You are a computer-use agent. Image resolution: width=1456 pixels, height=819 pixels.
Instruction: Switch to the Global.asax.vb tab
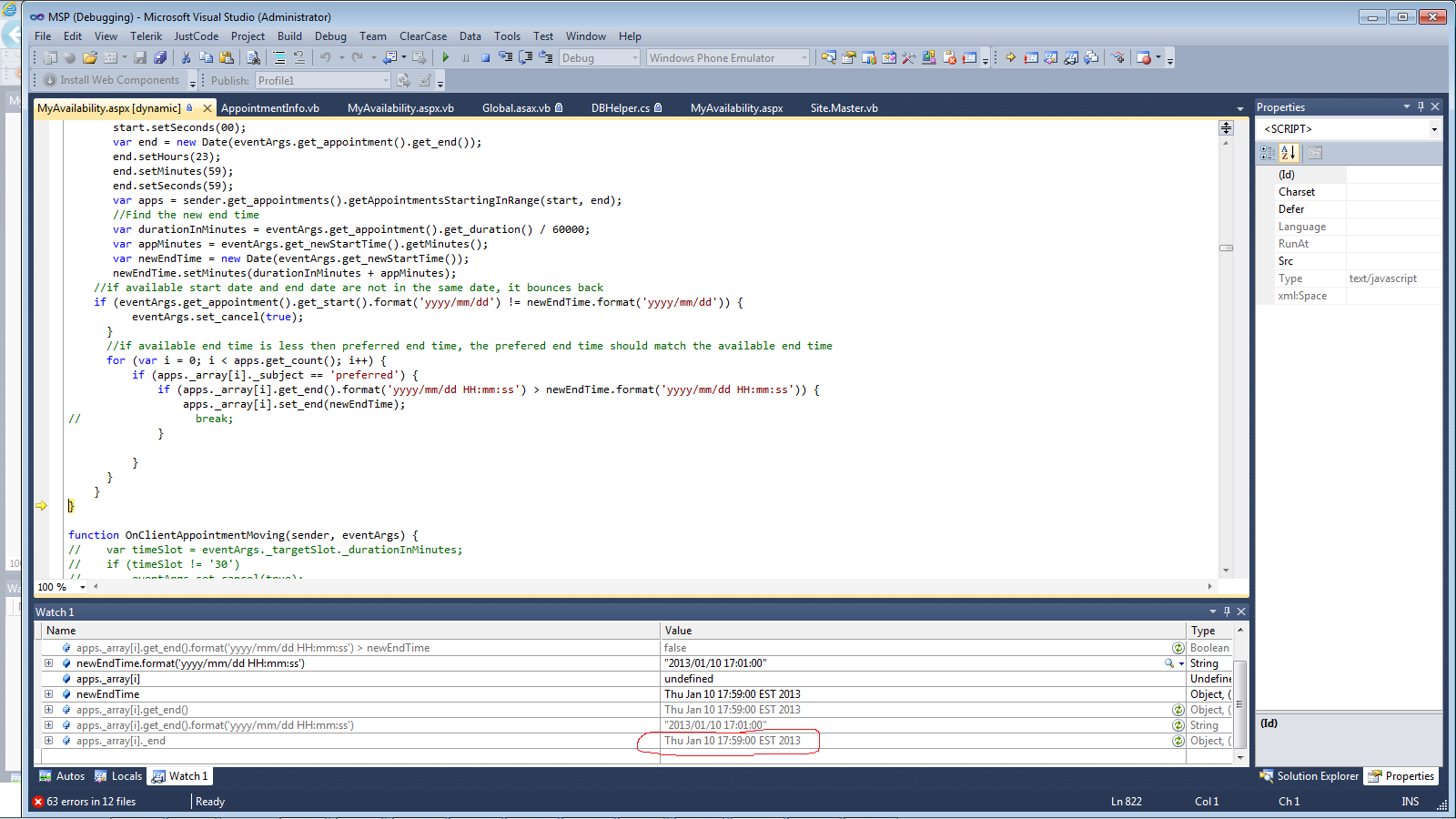(x=522, y=107)
